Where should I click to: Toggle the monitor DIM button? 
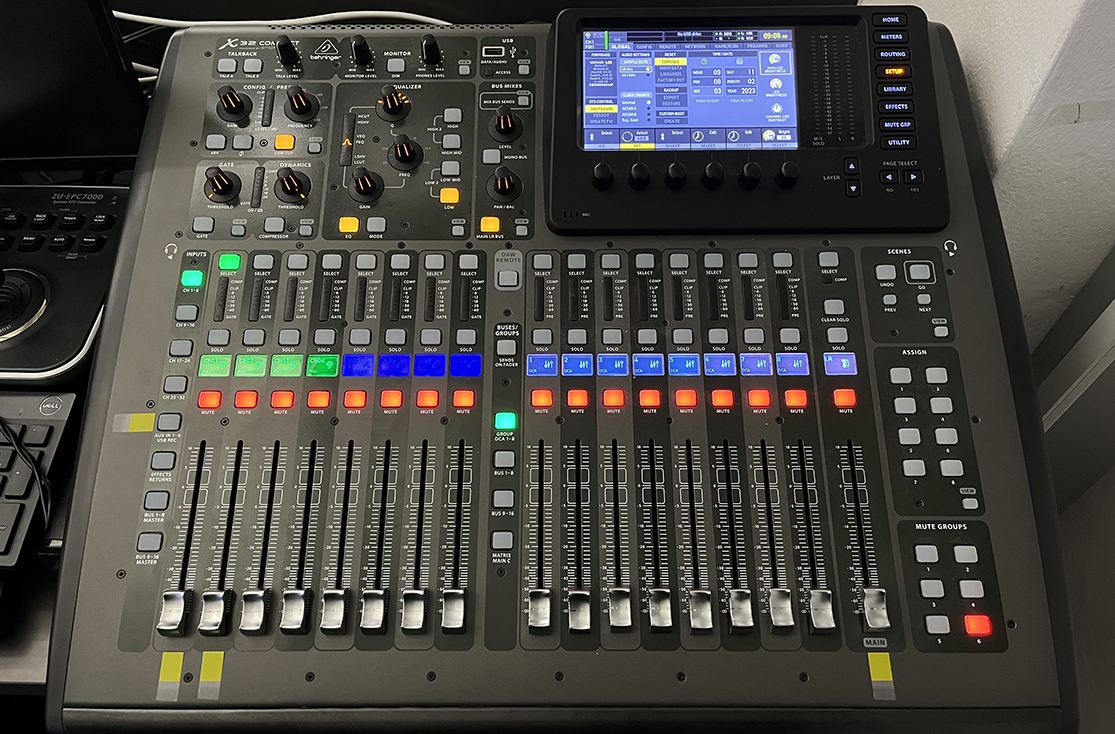click(x=396, y=66)
